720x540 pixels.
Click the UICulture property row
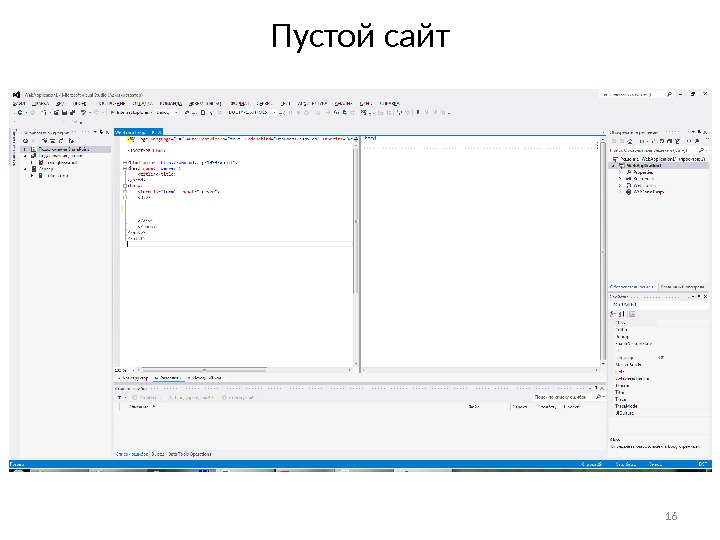(658, 413)
